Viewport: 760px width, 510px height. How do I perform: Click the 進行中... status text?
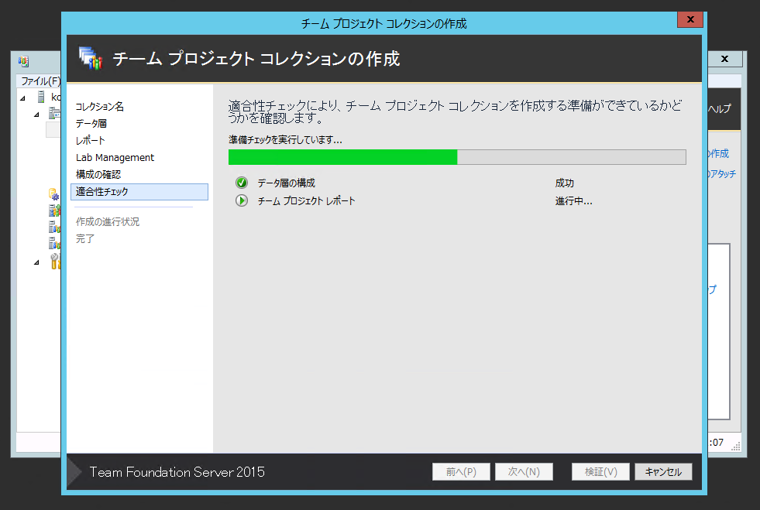pyautogui.click(x=573, y=201)
